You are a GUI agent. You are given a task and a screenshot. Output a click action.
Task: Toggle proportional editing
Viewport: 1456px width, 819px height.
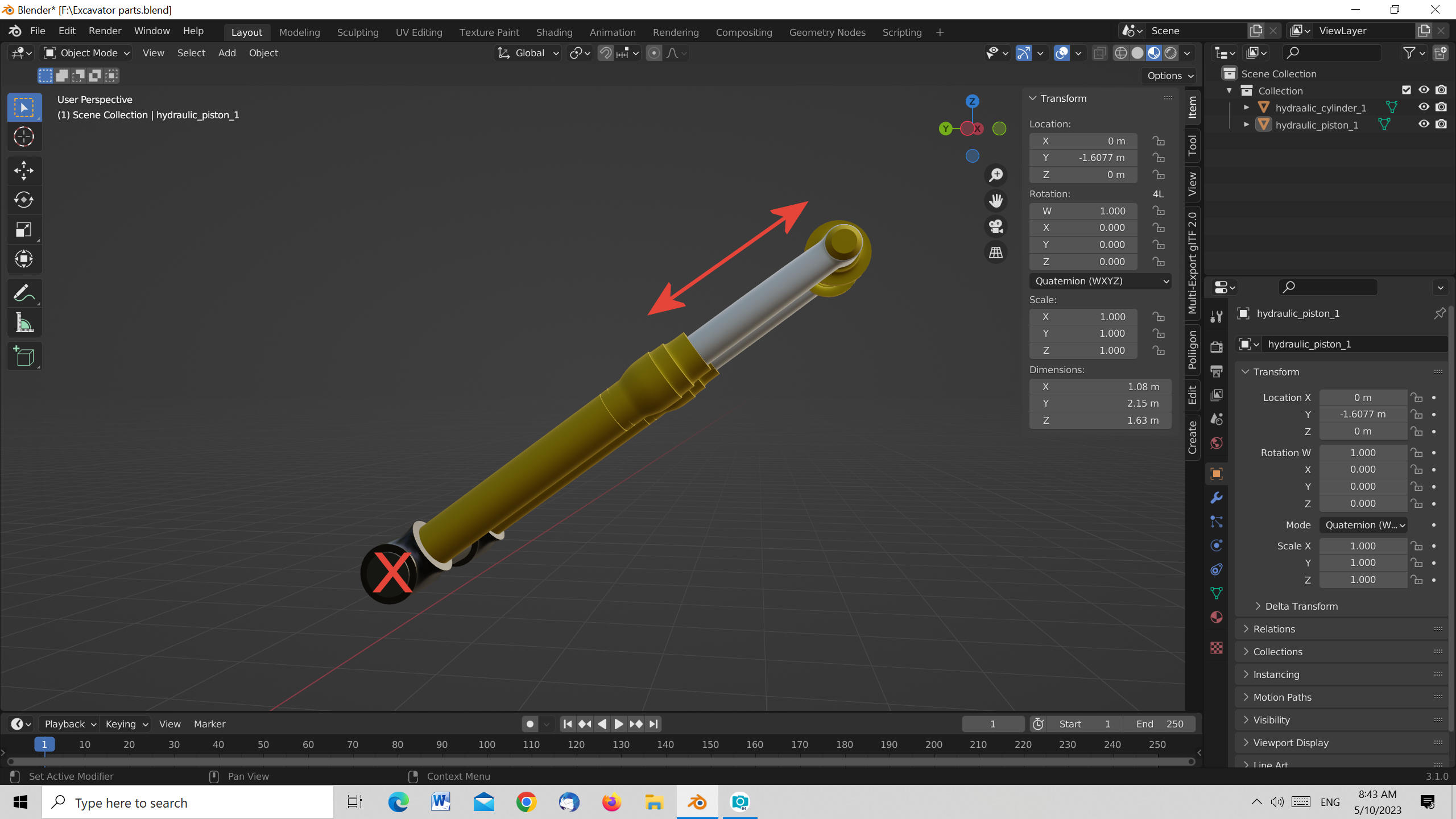[x=654, y=53]
